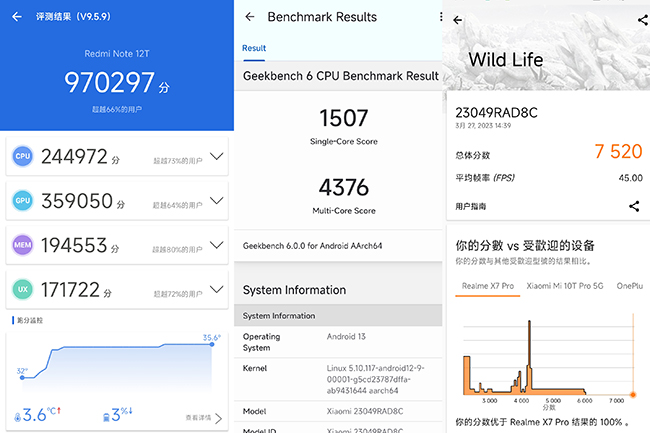Screen dimensions: 650x433
Task: Tap the Model Xiaomi 23049RAD8C row
Action: click(x=338, y=411)
